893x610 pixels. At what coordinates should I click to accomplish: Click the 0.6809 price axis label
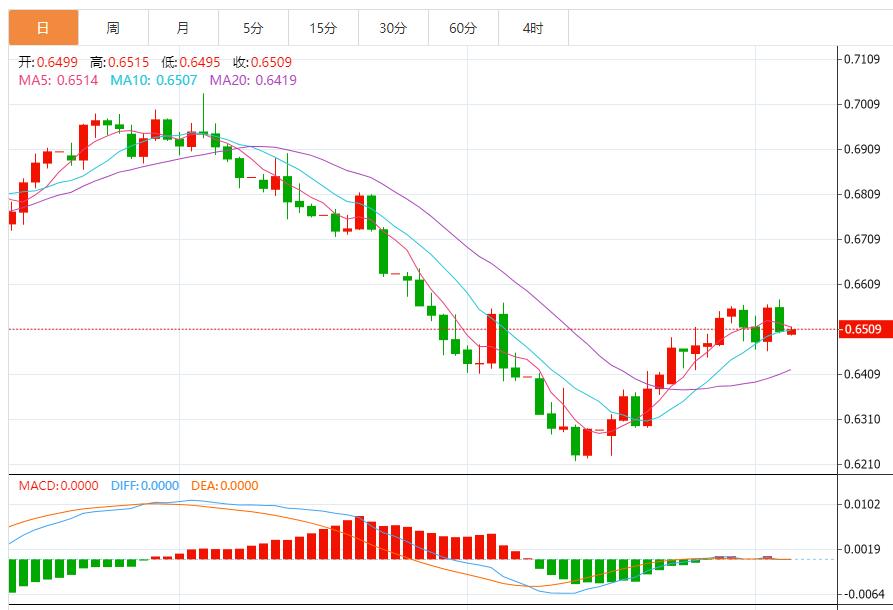click(x=862, y=194)
